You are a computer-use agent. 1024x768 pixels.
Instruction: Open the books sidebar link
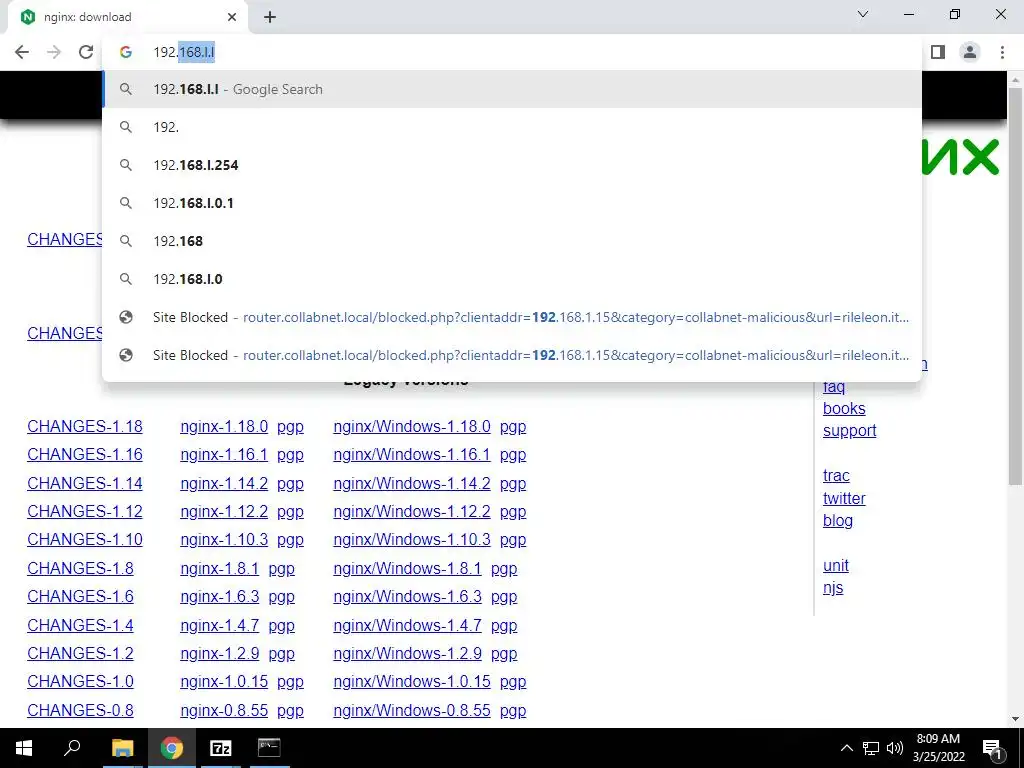click(844, 408)
